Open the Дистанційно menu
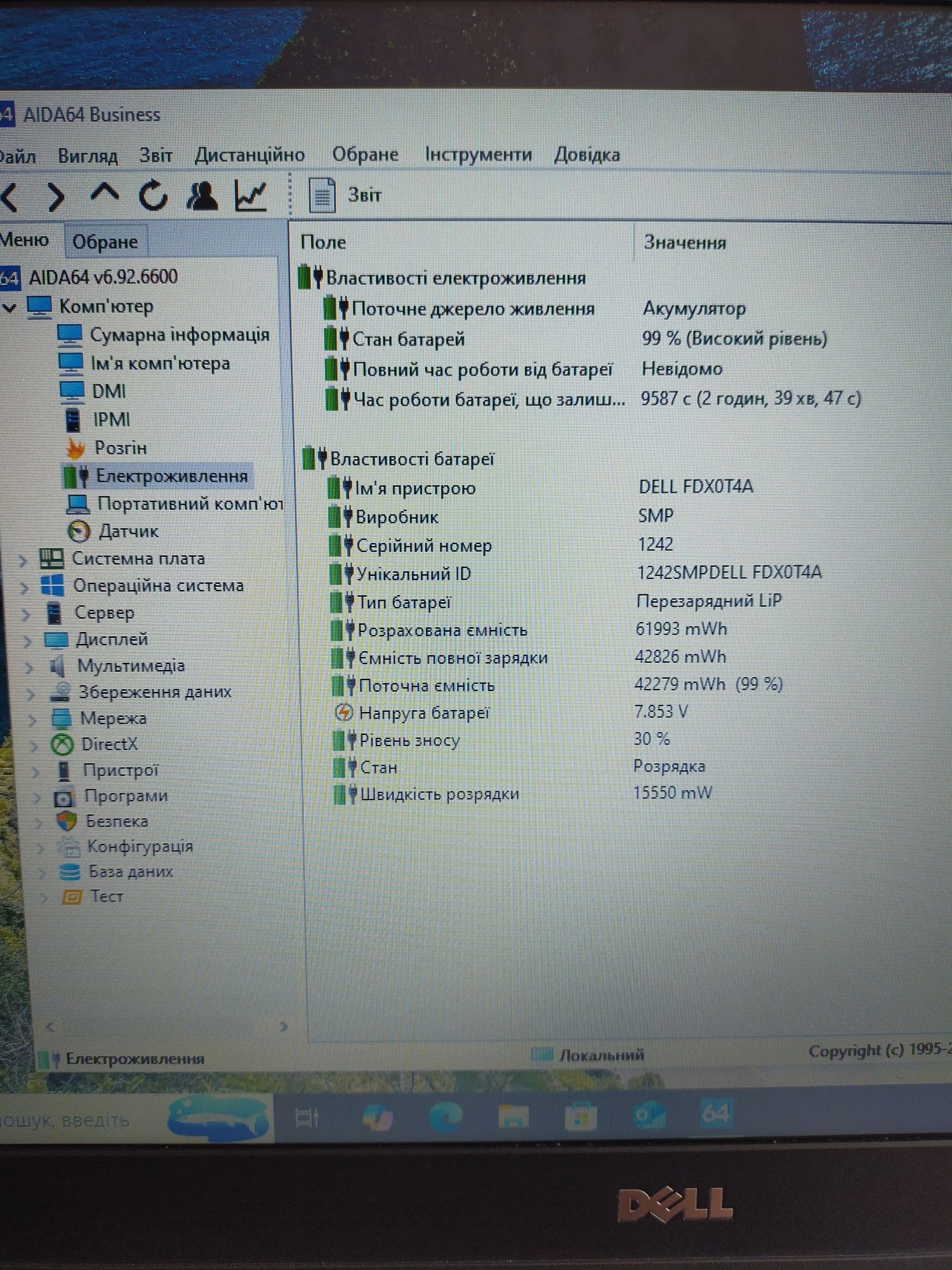This screenshot has height=1270, width=952. coord(249,154)
